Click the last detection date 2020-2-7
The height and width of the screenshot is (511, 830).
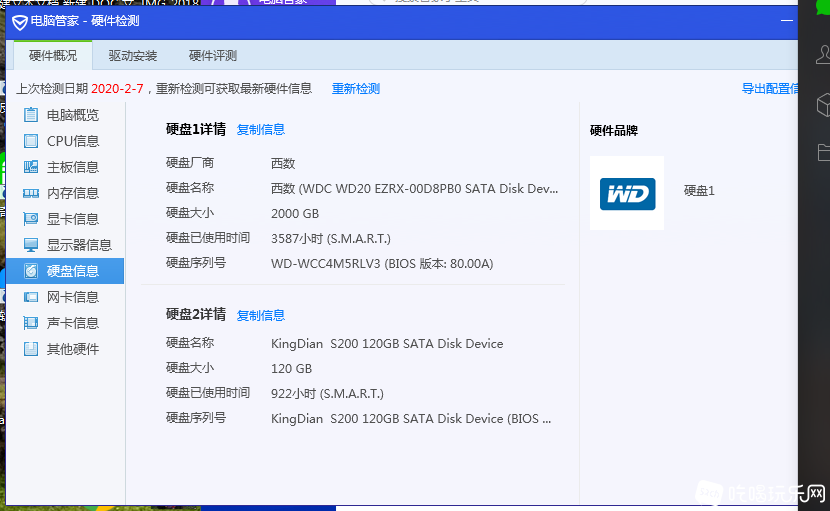tap(117, 88)
